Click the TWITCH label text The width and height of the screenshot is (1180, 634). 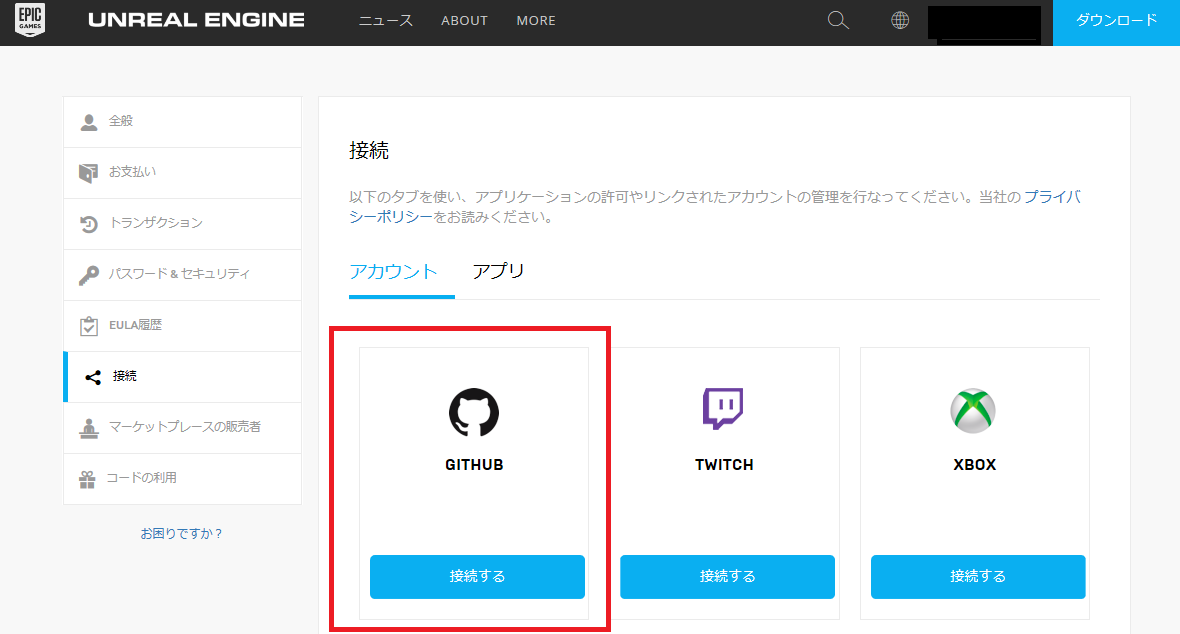[724, 465]
